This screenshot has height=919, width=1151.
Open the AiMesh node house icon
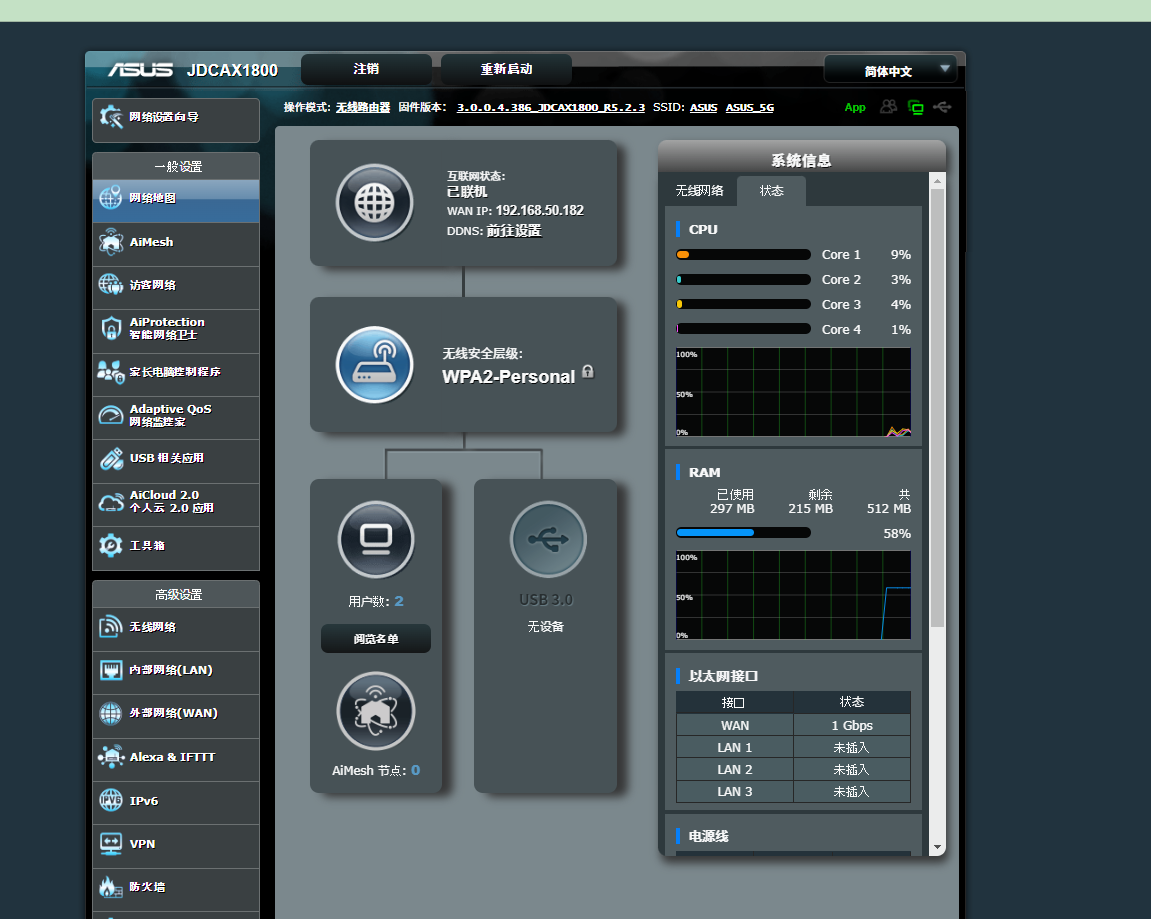(x=375, y=711)
